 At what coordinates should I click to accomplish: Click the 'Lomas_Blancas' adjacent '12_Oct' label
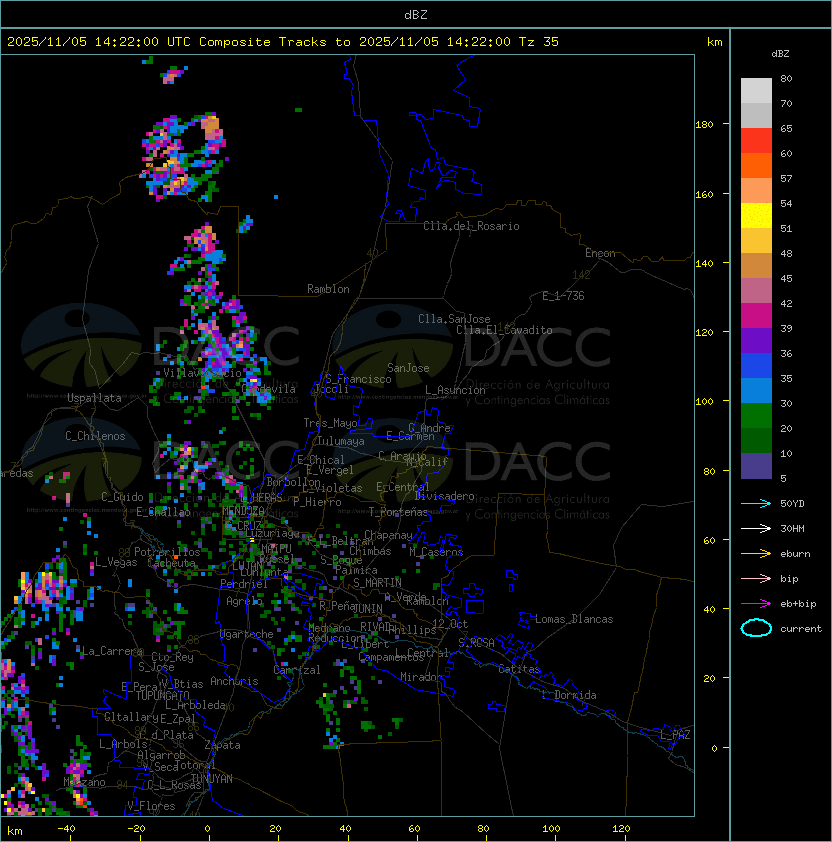[x=450, y=624]
